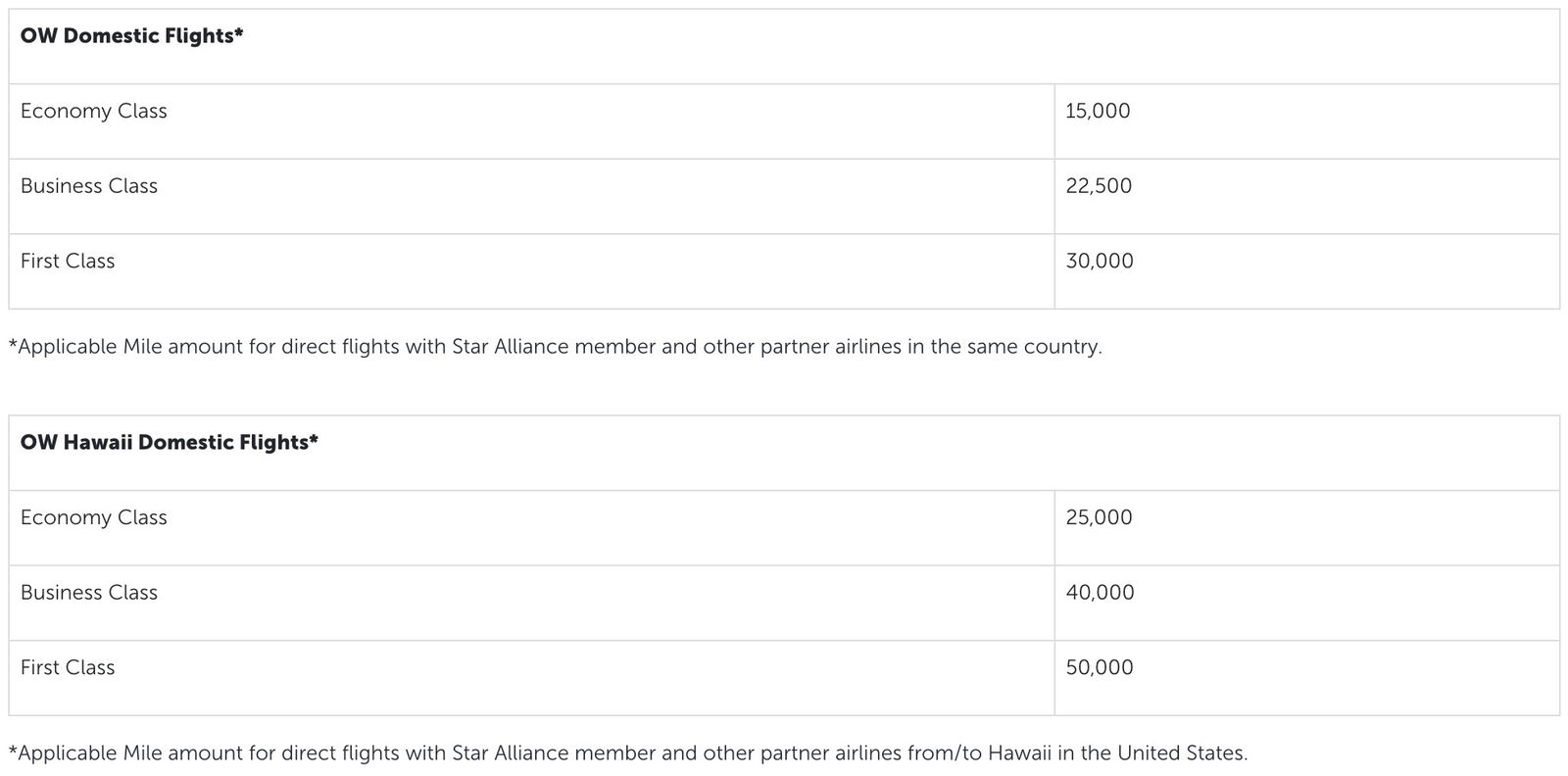
Task: Select Economy Class in OW Domestic Flights table
Action: point(93,111)
